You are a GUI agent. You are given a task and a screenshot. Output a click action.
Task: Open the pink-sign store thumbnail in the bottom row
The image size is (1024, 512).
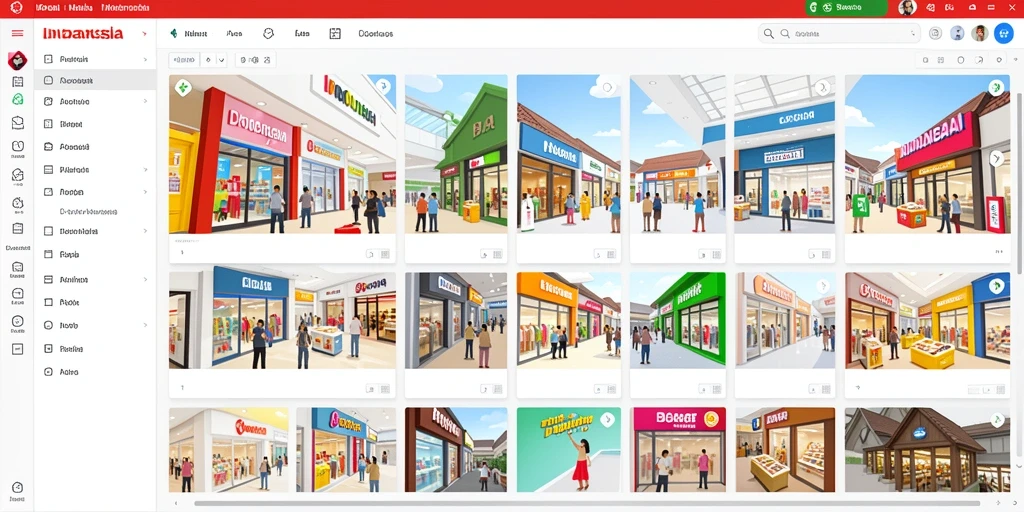click(x=678, y=450)
